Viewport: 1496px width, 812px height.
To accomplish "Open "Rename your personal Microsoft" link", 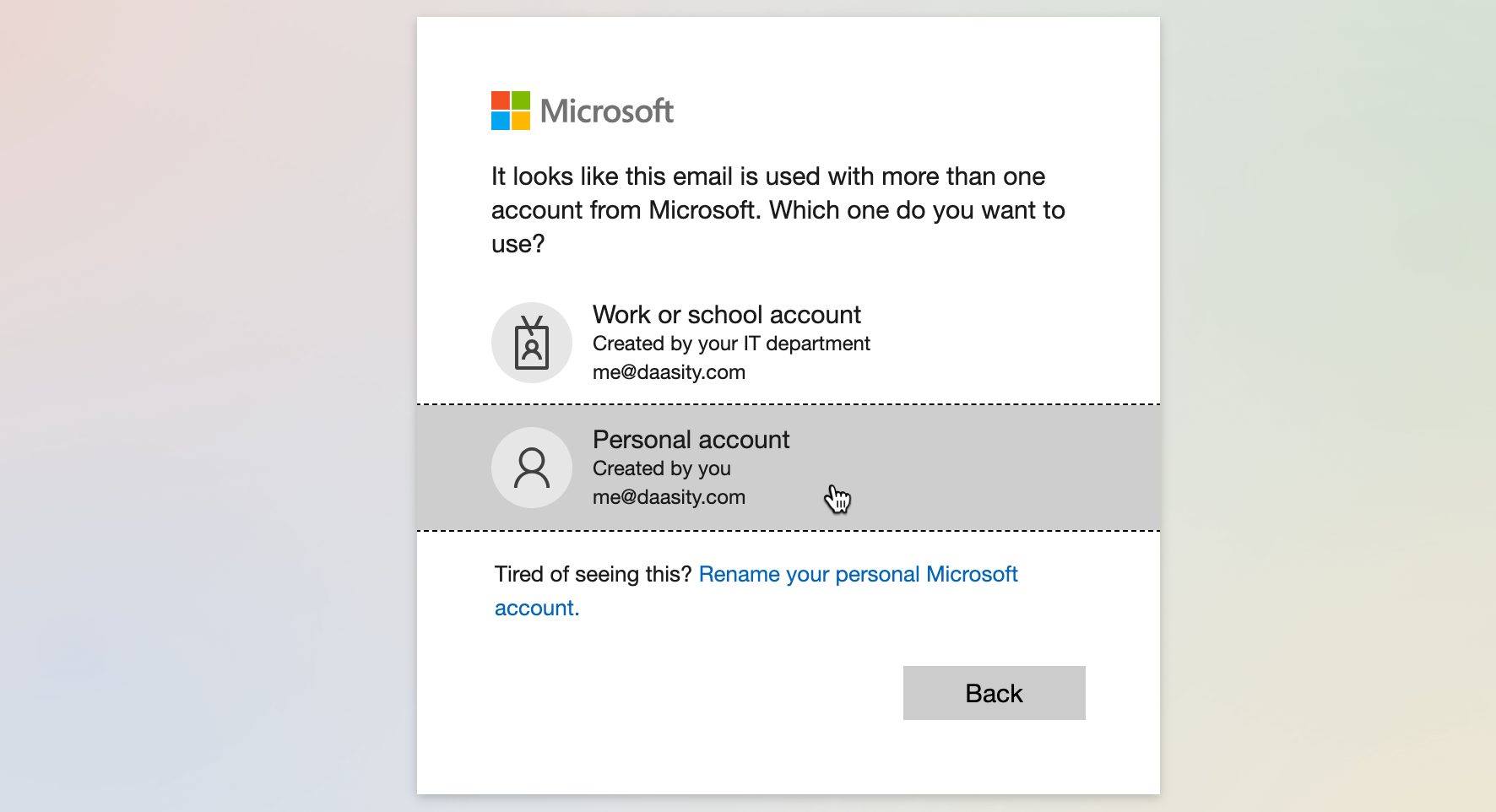I will coord(858,574).
